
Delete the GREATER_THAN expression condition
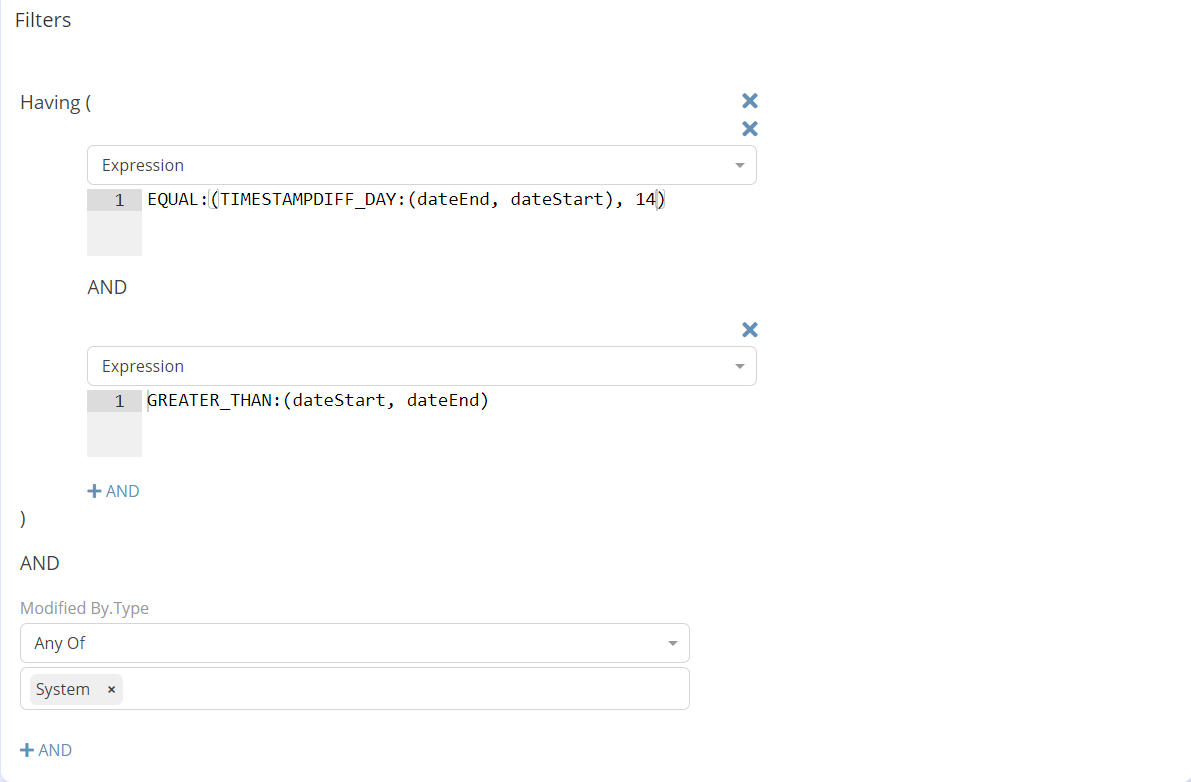(750, 330)
